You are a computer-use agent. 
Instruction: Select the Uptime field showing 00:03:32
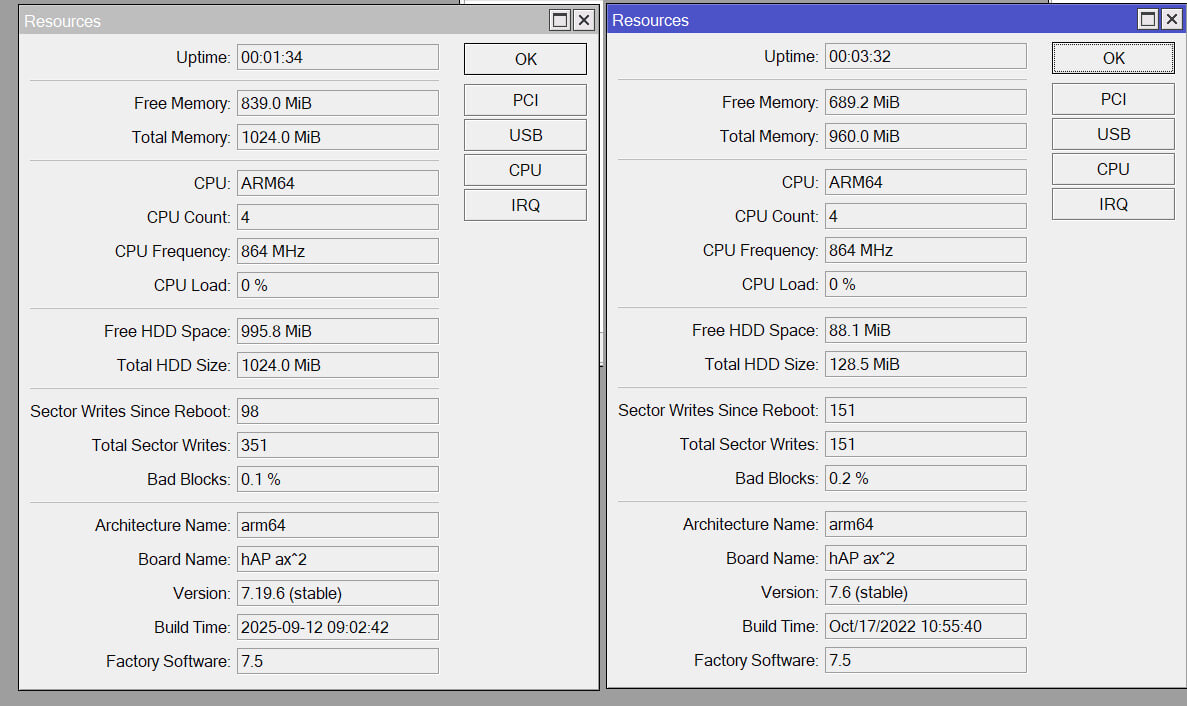point(926,57)
